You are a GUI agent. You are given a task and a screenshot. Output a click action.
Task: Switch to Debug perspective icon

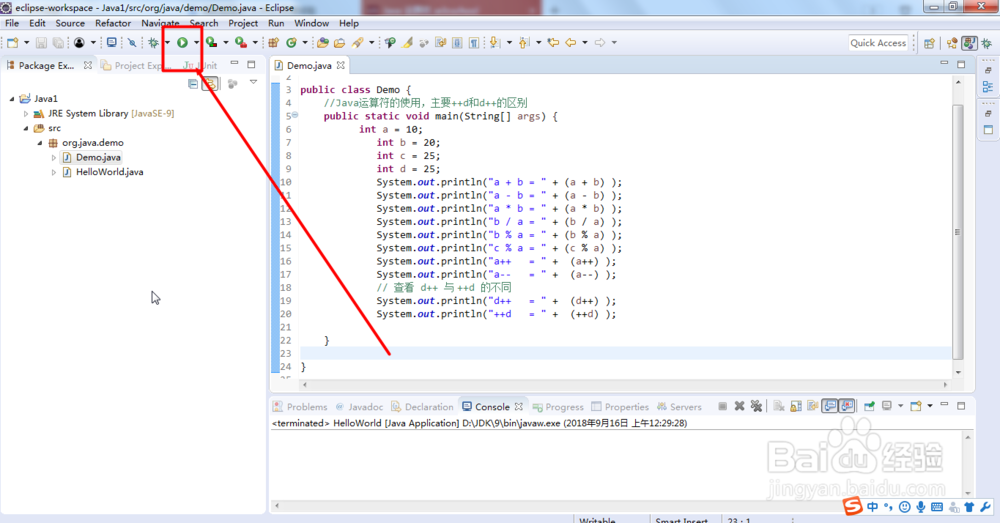click(987, 43)
